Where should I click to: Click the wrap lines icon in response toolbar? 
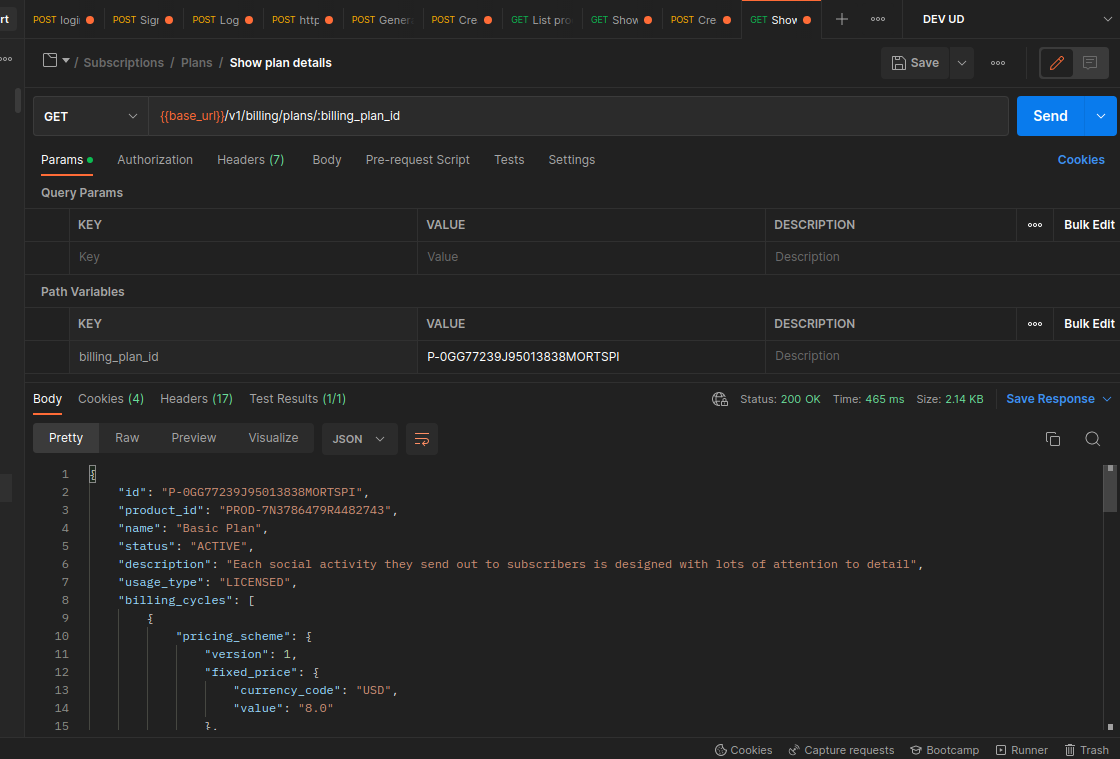point(422,439)
